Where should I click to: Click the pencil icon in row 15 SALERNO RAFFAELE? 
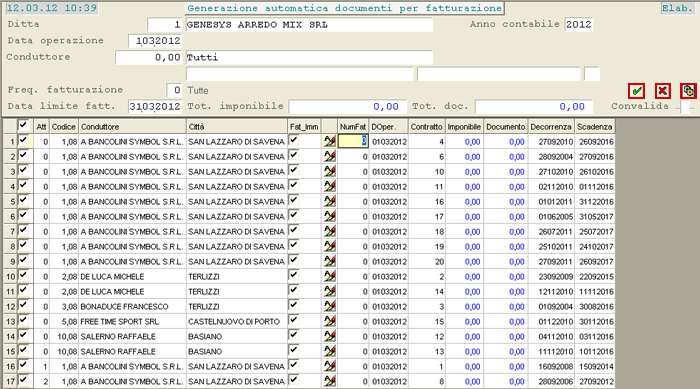[x=329, y=351]
